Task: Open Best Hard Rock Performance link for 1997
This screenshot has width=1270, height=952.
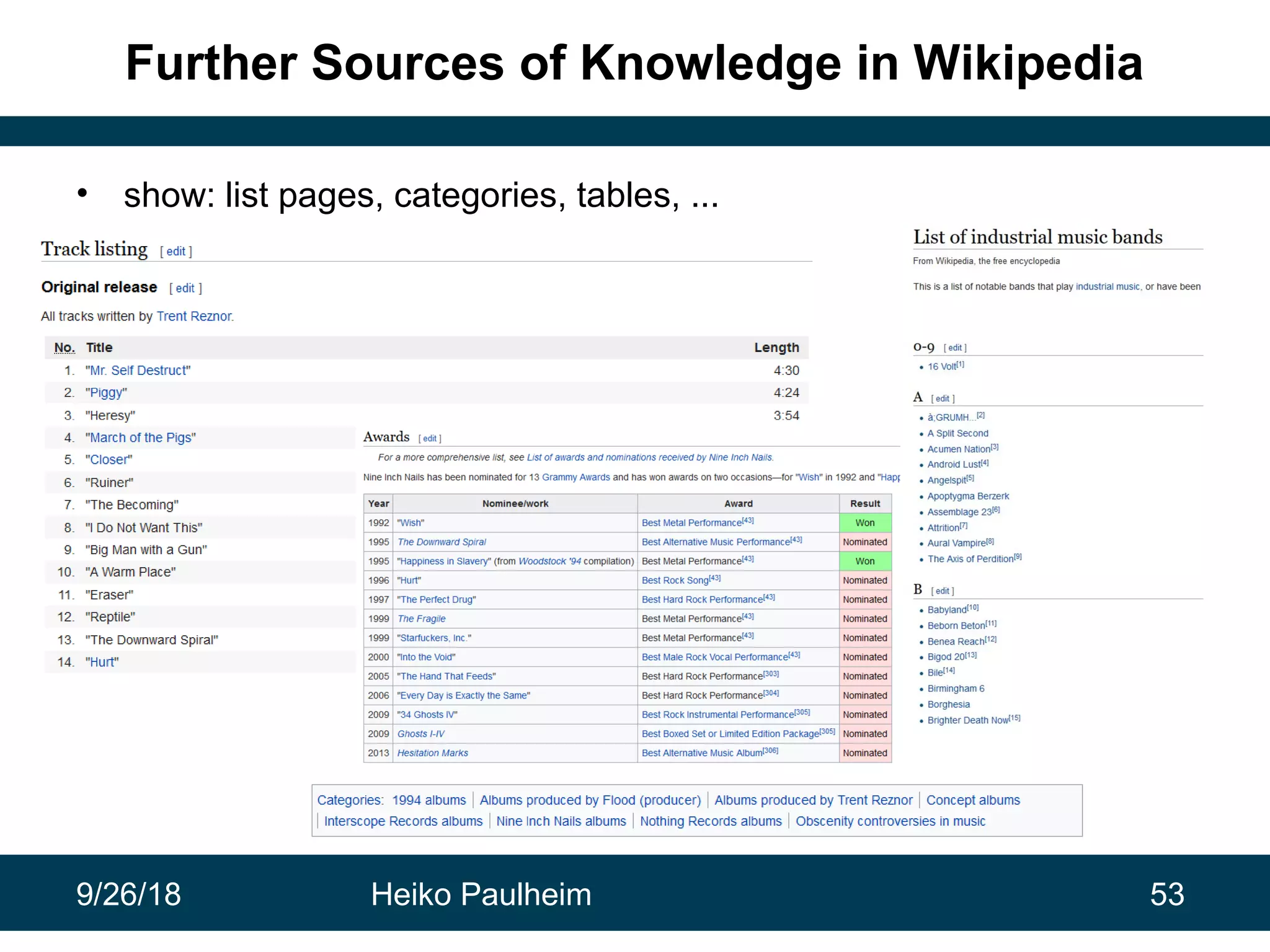Action: [x=702, y=600]
